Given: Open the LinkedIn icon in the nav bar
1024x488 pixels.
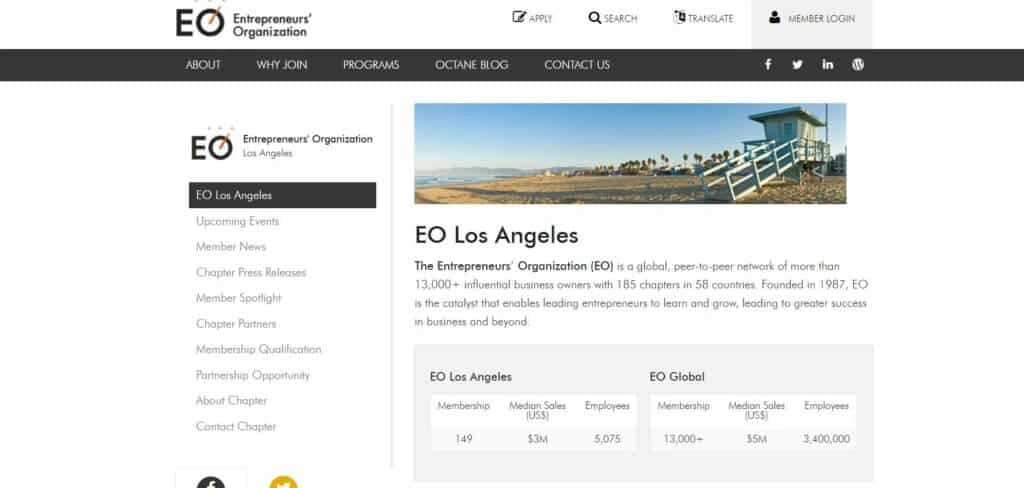Looking at the screenshot, I should point(827,64).
